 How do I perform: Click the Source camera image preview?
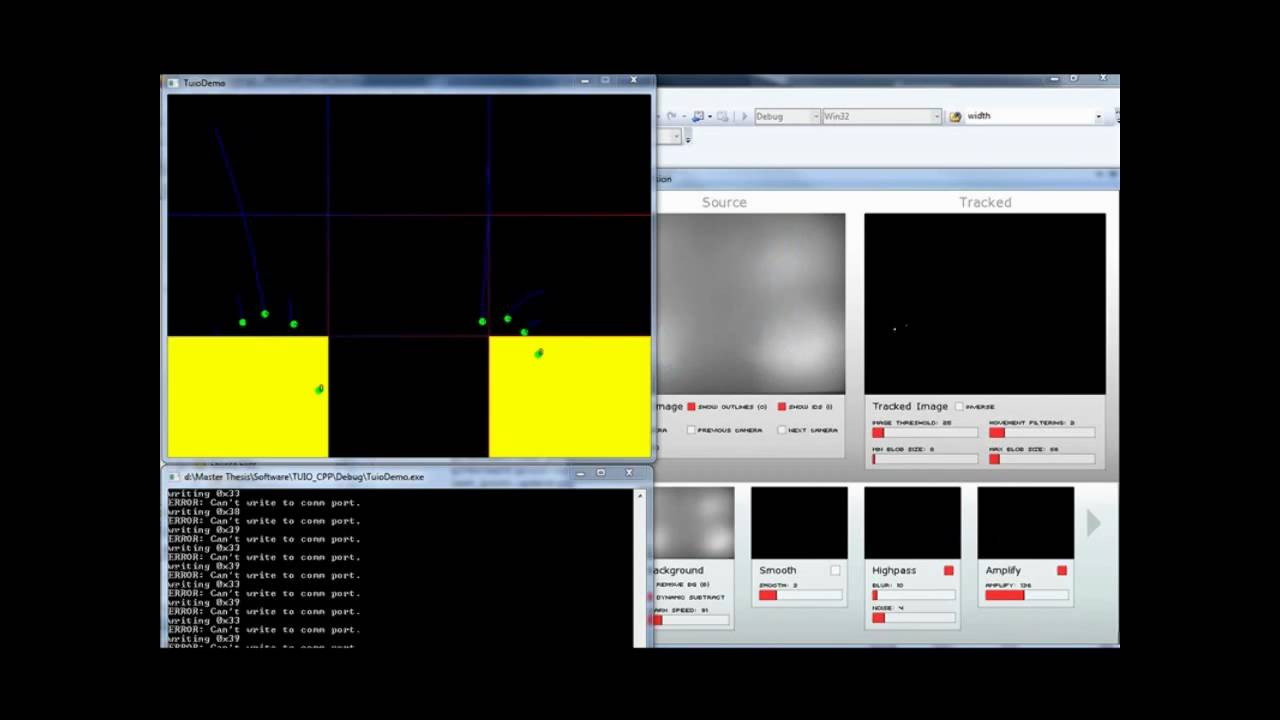[x=750, y=304]
